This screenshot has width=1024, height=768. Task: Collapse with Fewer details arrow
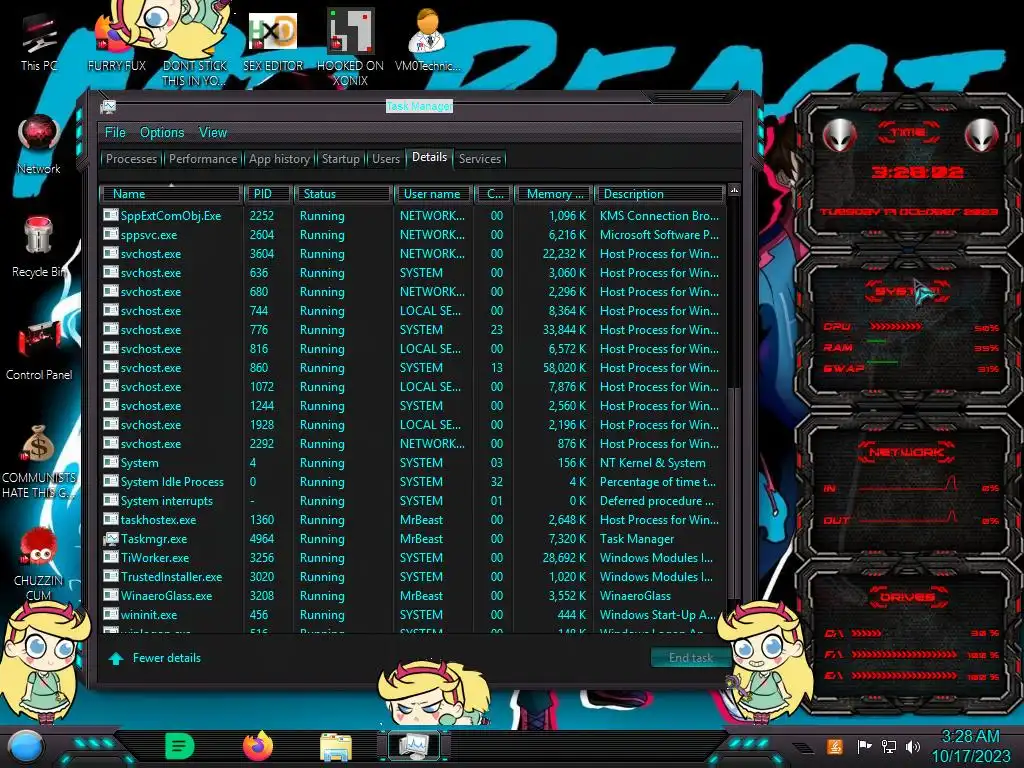(x=116, y=658)
